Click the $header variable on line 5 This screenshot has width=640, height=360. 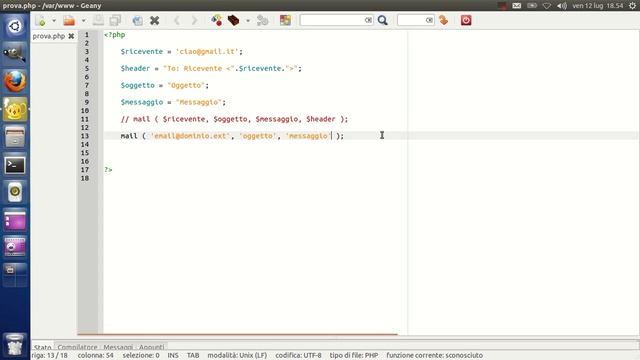point(135,68)
